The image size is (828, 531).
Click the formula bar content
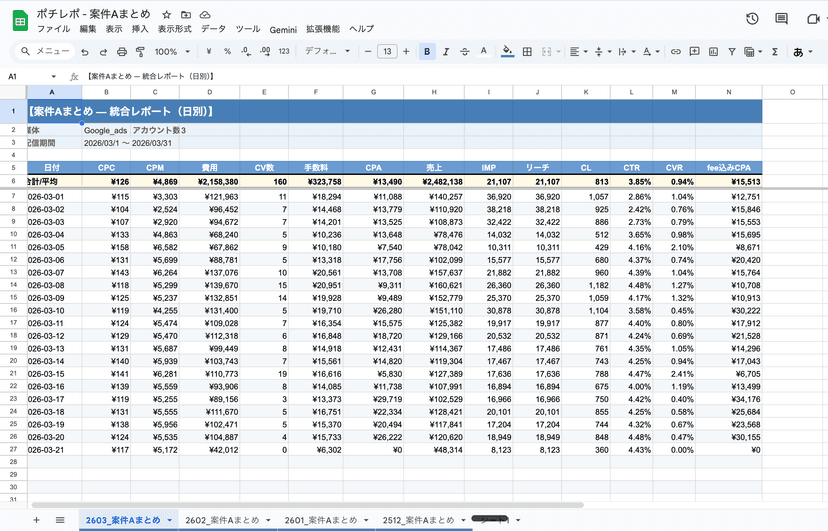coord(150,77)
